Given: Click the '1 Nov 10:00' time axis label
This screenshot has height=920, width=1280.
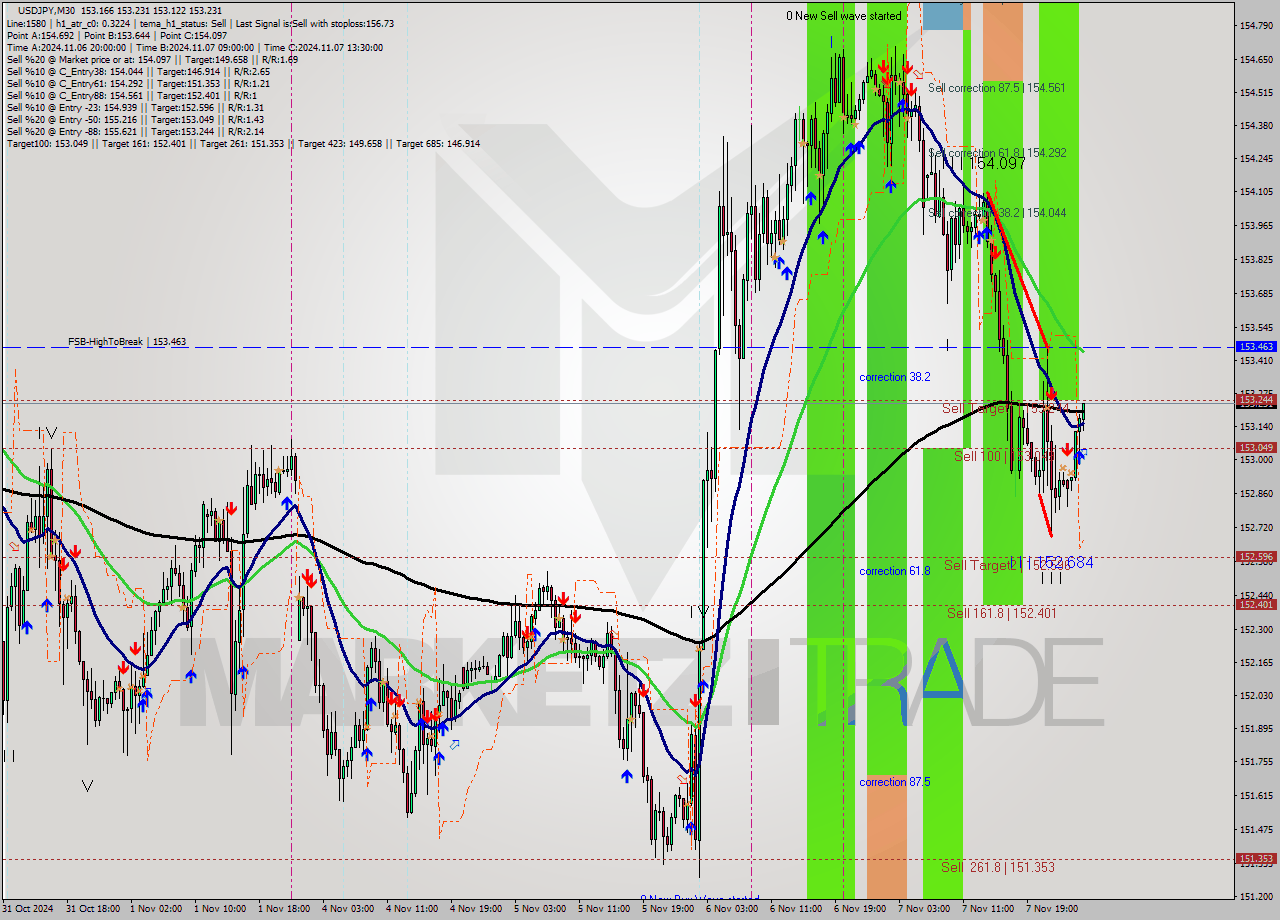Looking at the screenshot, I should coord(221,909).
